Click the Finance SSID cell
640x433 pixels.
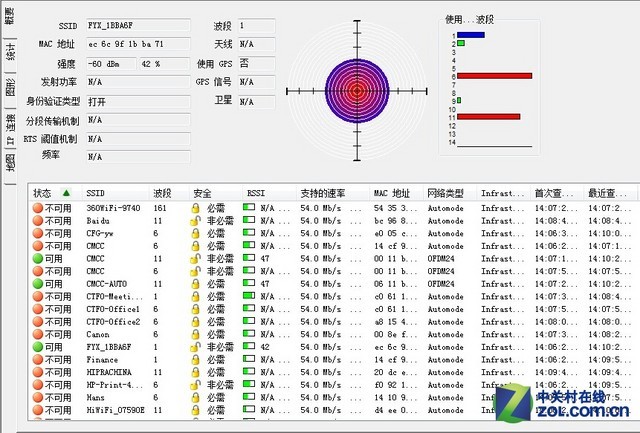pyautogui.click(x=102, y=360)
